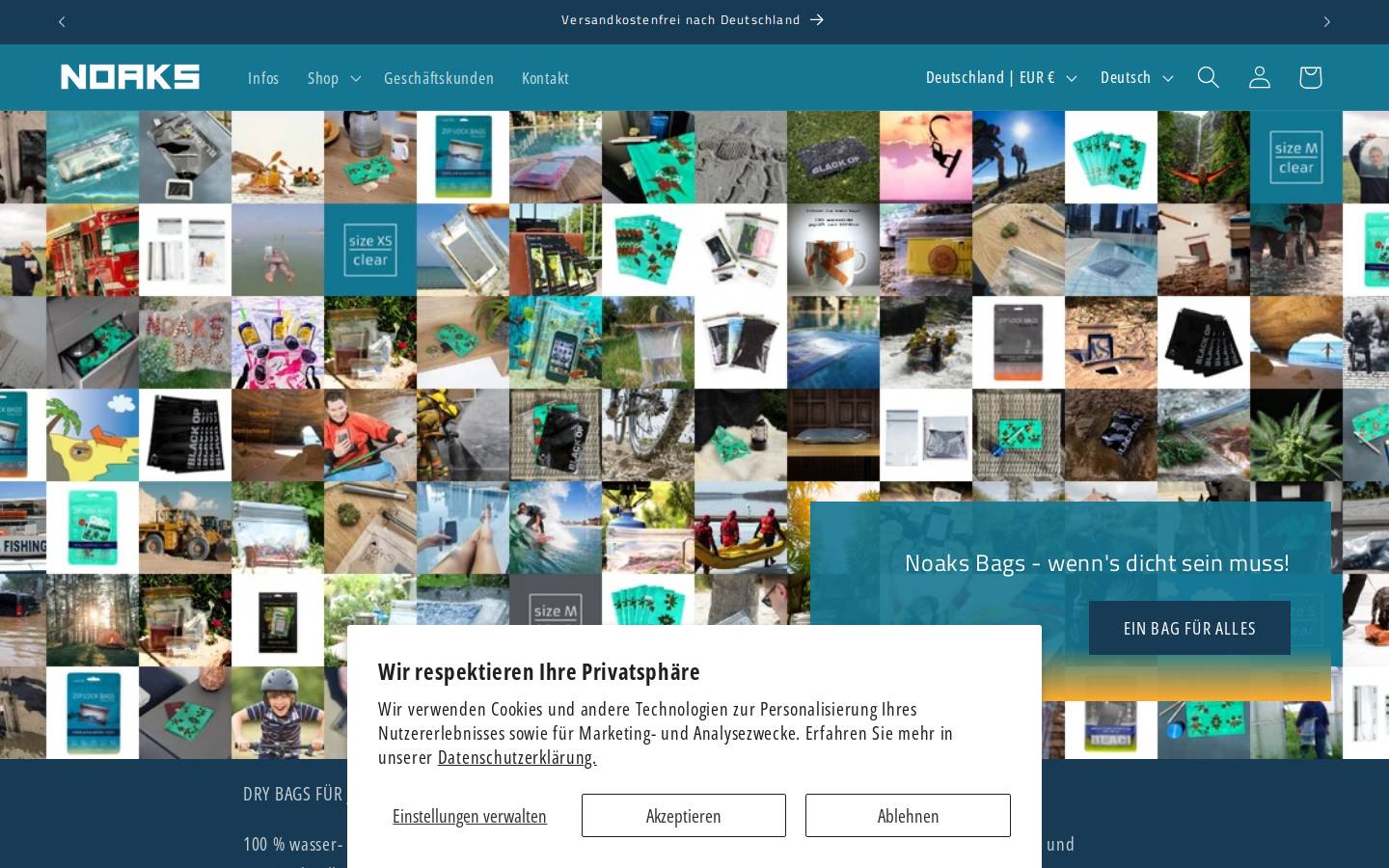Open the Deutsch language selector
The image size is (1389, 868).
(1136, 77)
